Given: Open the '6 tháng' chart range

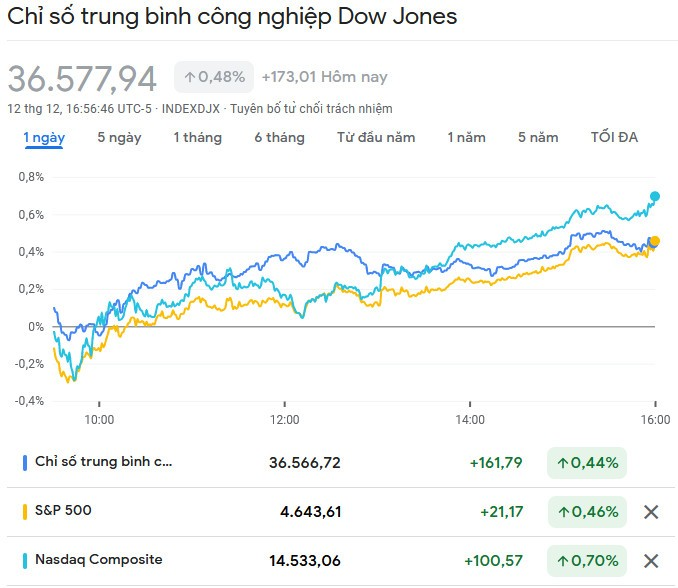Looking at the screenshot, I should pyautogui.click(x=279, y=138).
